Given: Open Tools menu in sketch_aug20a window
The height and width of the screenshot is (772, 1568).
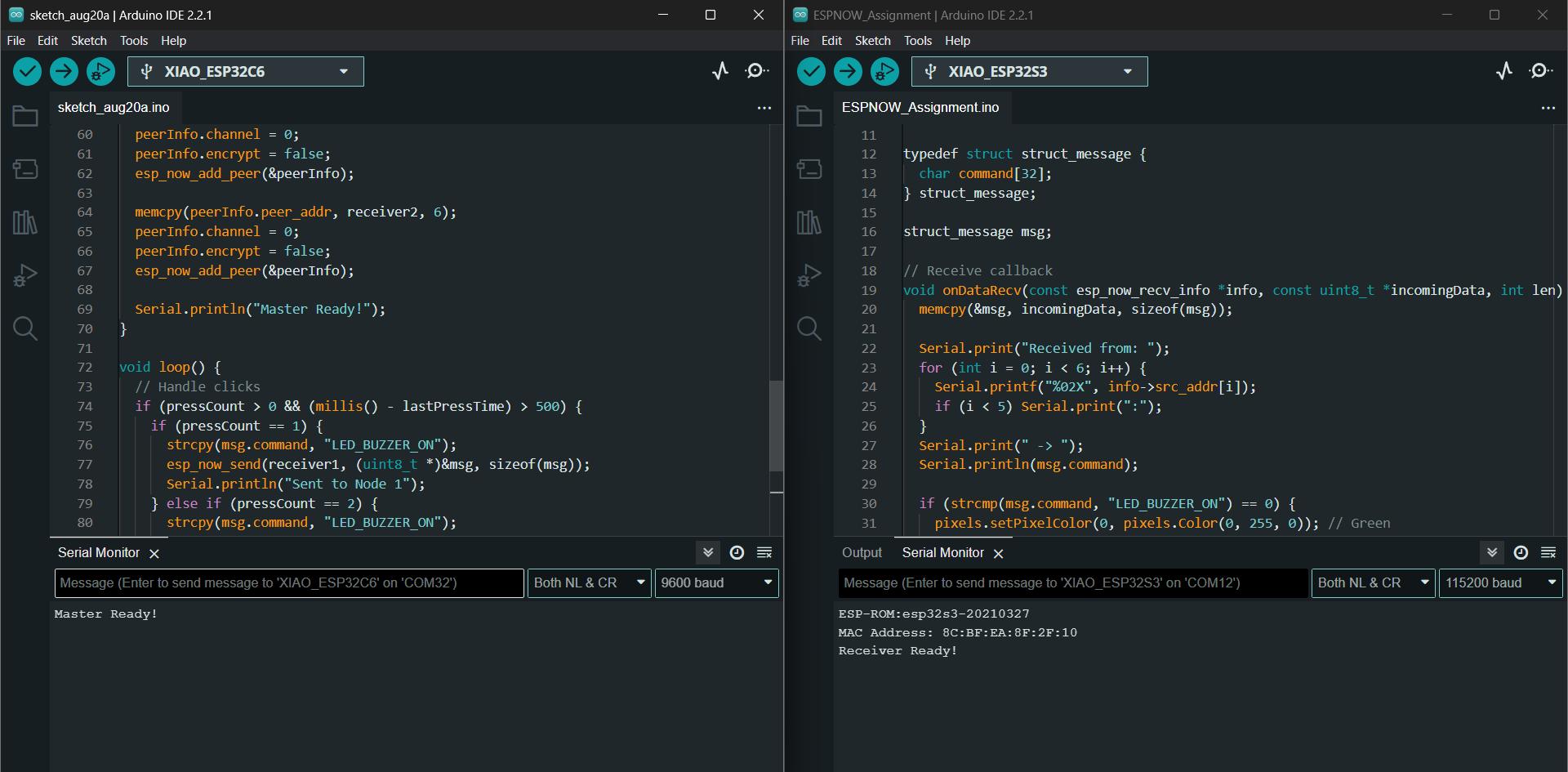Looking at the screenshot, I should [x=134, y=41].
